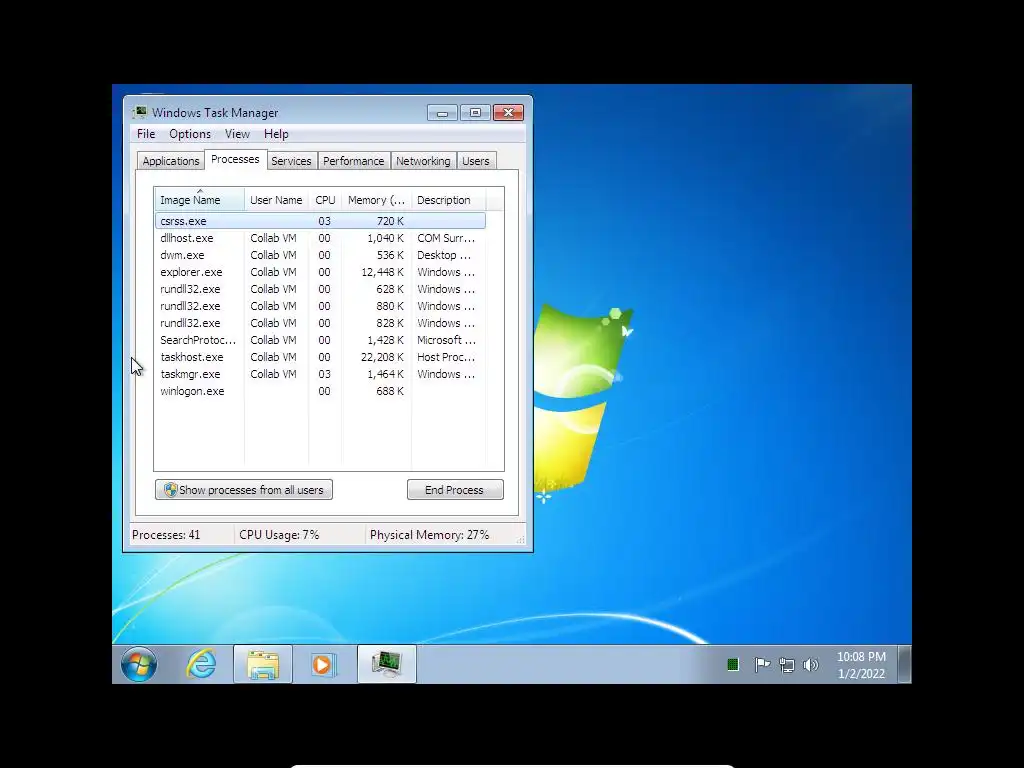Screen dimensions: 1024x768
Task: Minimize the Task Manager window
Action: pyautogui.click(x=442, y=113)
